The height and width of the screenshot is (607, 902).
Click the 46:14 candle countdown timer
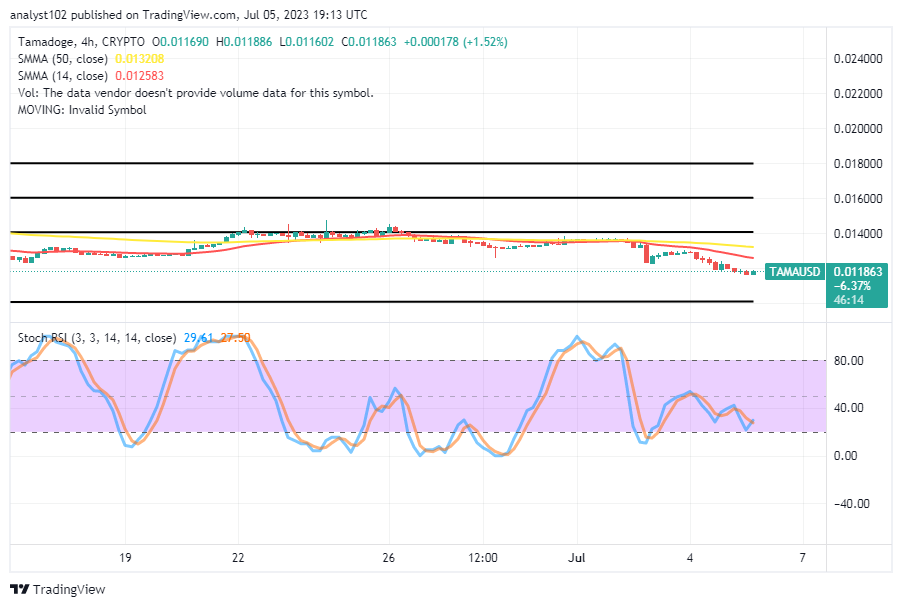point(849,300)
